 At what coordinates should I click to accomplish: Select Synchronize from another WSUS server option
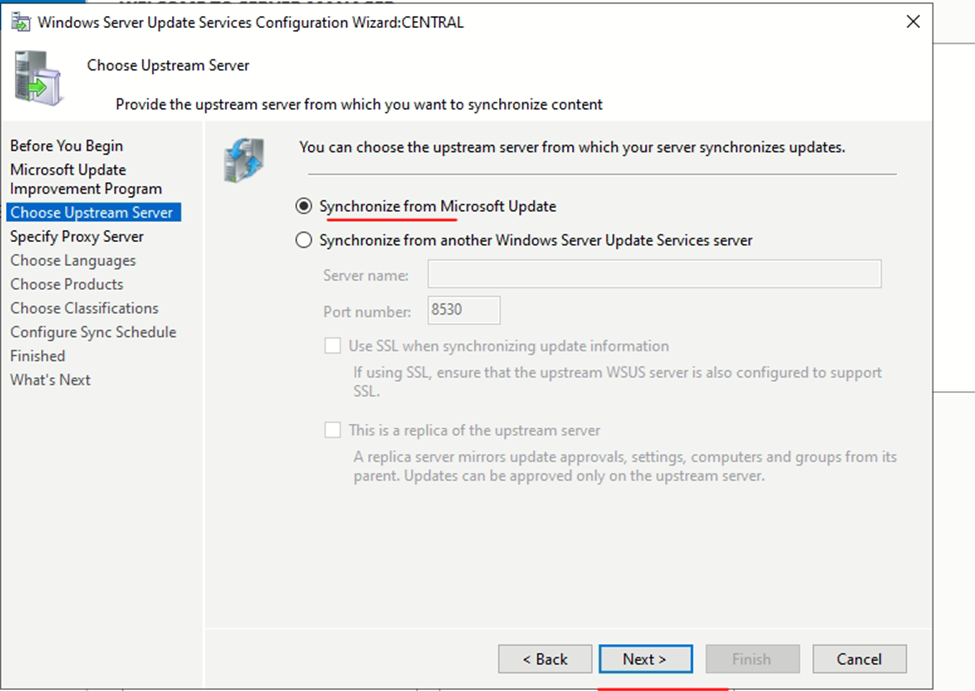304,240
